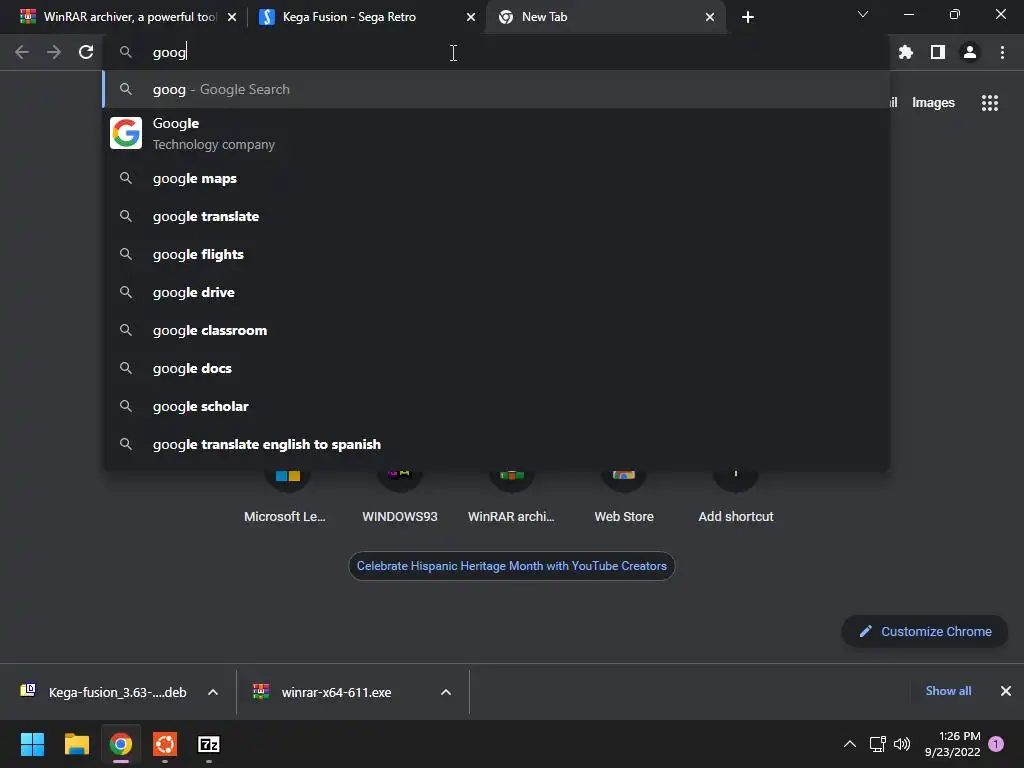
Task: Click the Google G logo in suggestions
Action: point(125,133)
